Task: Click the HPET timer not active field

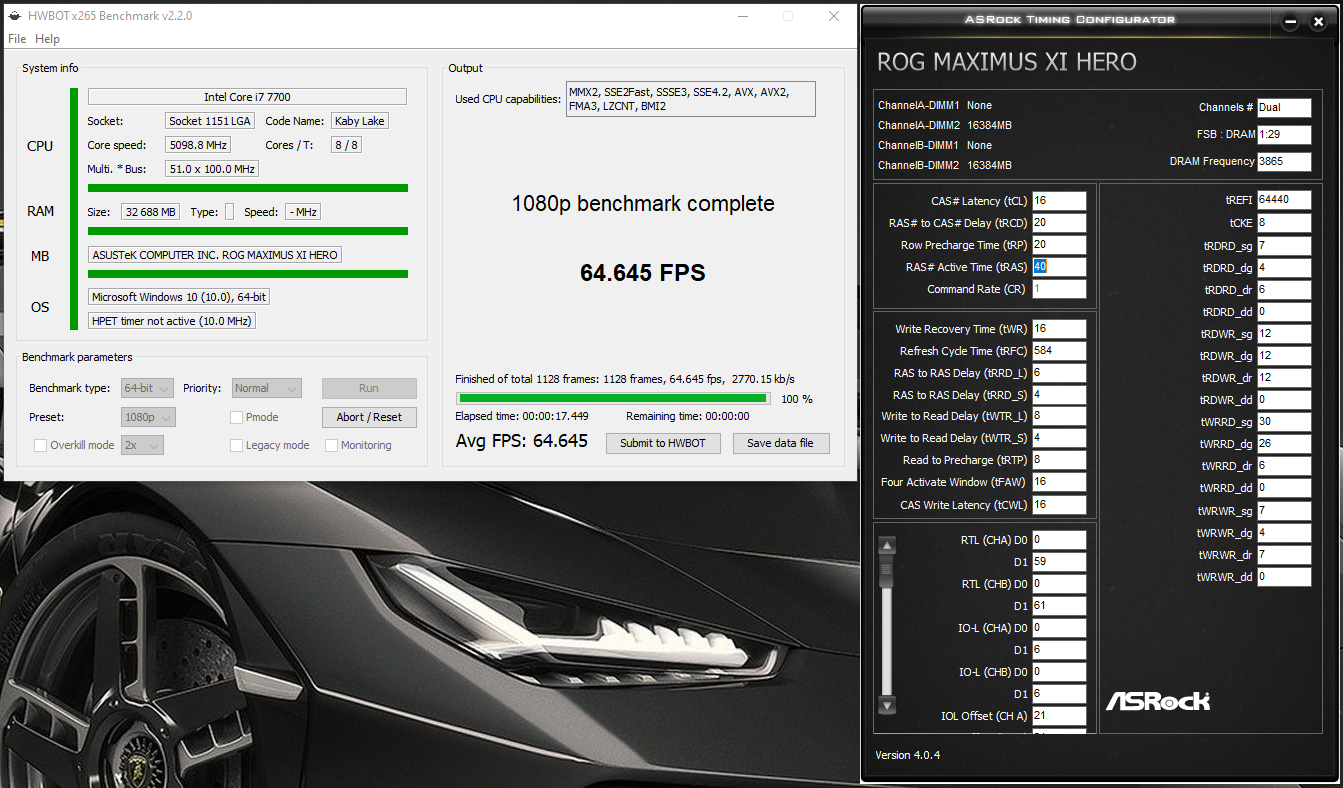Action: click(172, 321)
